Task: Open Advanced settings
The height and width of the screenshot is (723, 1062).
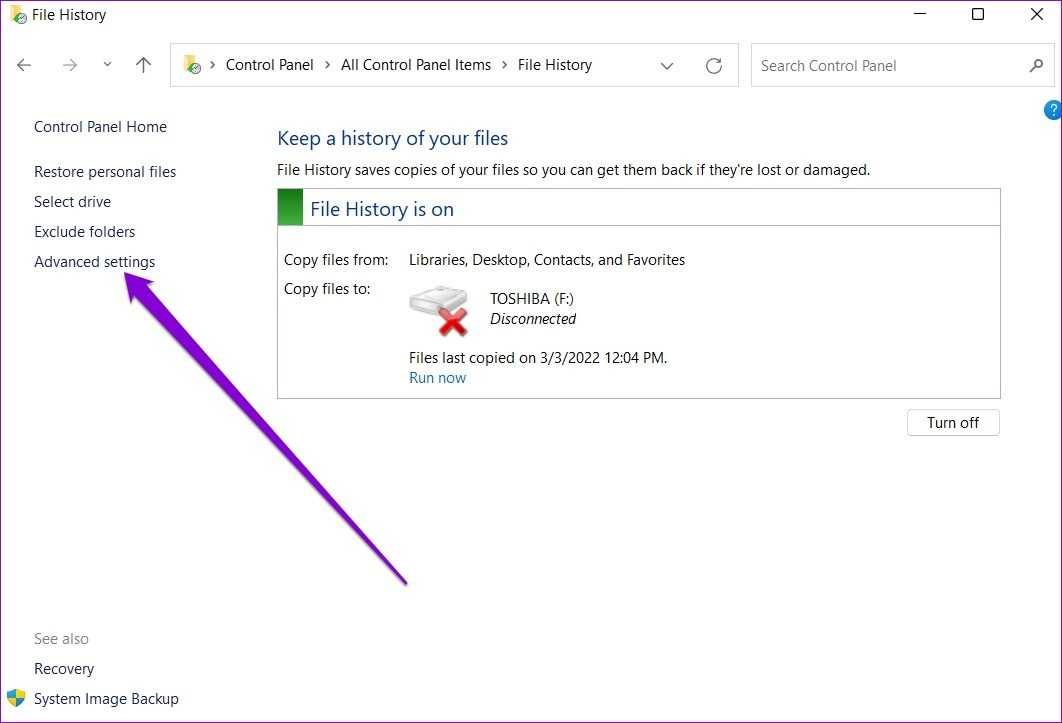Action: (x=94, y=262)
